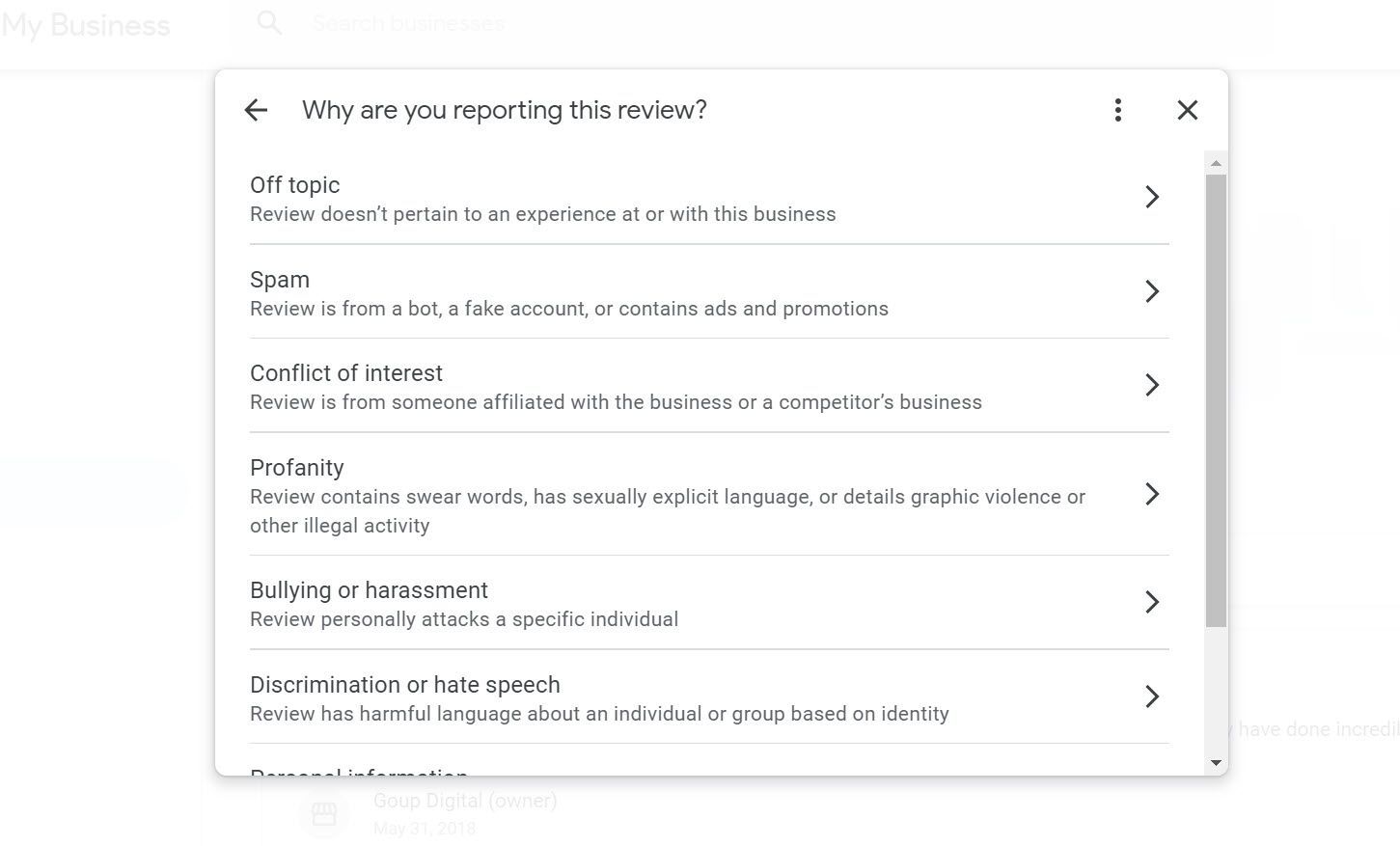1400x846 pixels.
Task: Click the back arrow in the dialog header
Action: [255, 110]
